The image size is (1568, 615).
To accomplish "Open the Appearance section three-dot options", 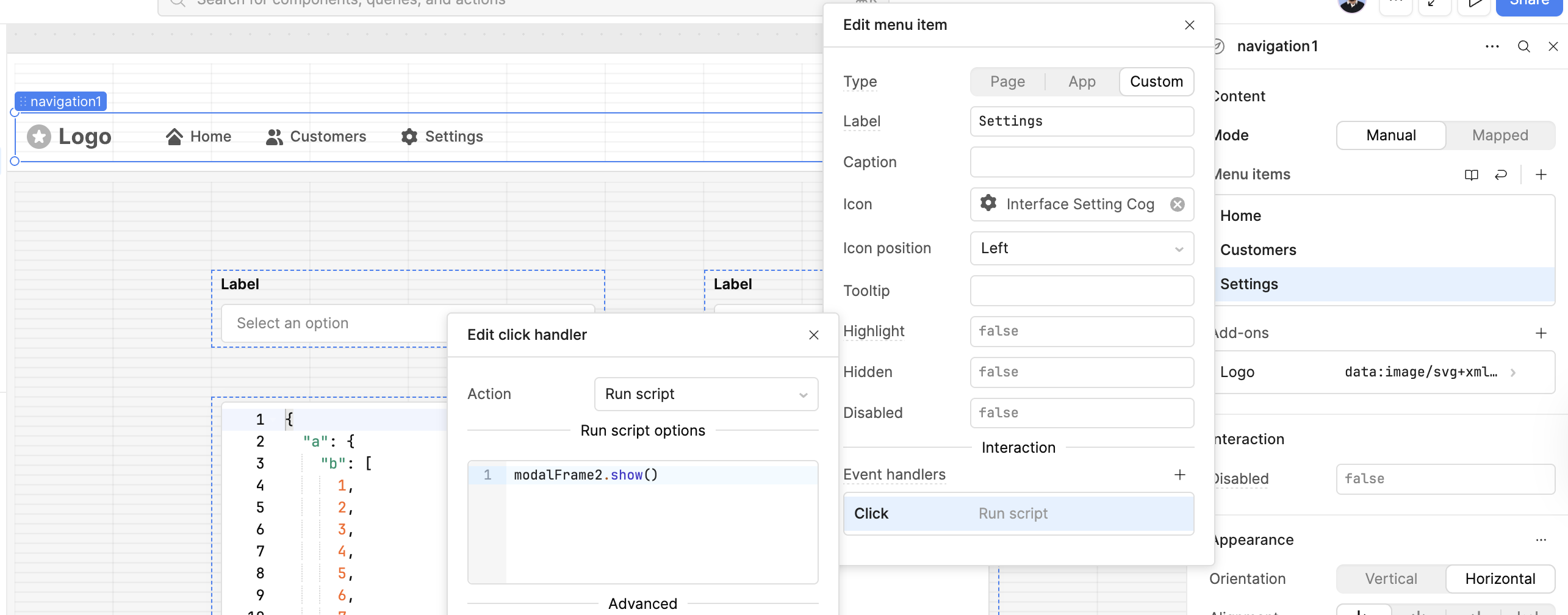I will [1541, 540].
